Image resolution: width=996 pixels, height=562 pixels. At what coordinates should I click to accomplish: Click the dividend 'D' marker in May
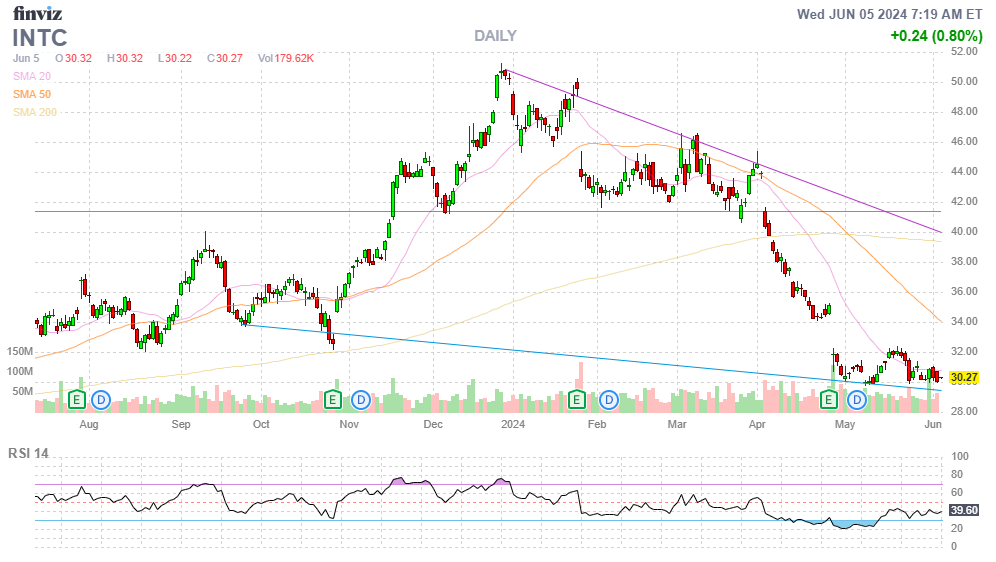pos(857,400)
